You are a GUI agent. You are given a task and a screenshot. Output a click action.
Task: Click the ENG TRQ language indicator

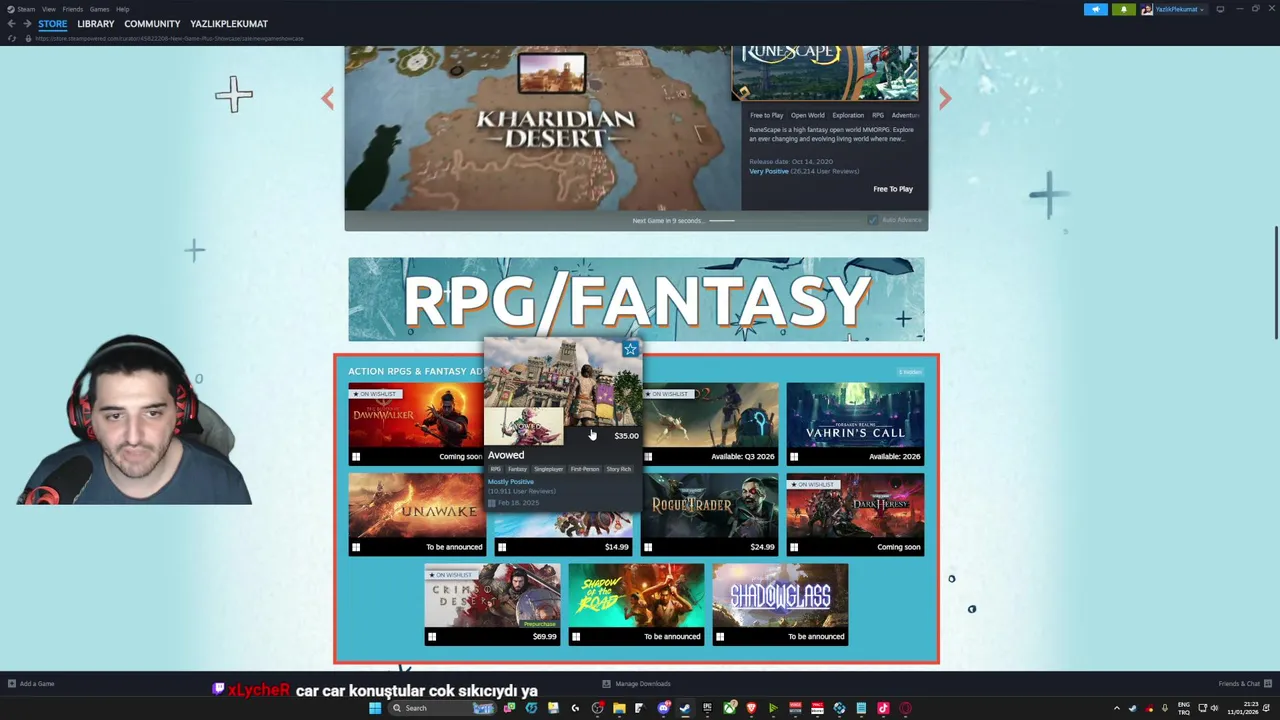pyautogui.click(x=1184, y=708)
